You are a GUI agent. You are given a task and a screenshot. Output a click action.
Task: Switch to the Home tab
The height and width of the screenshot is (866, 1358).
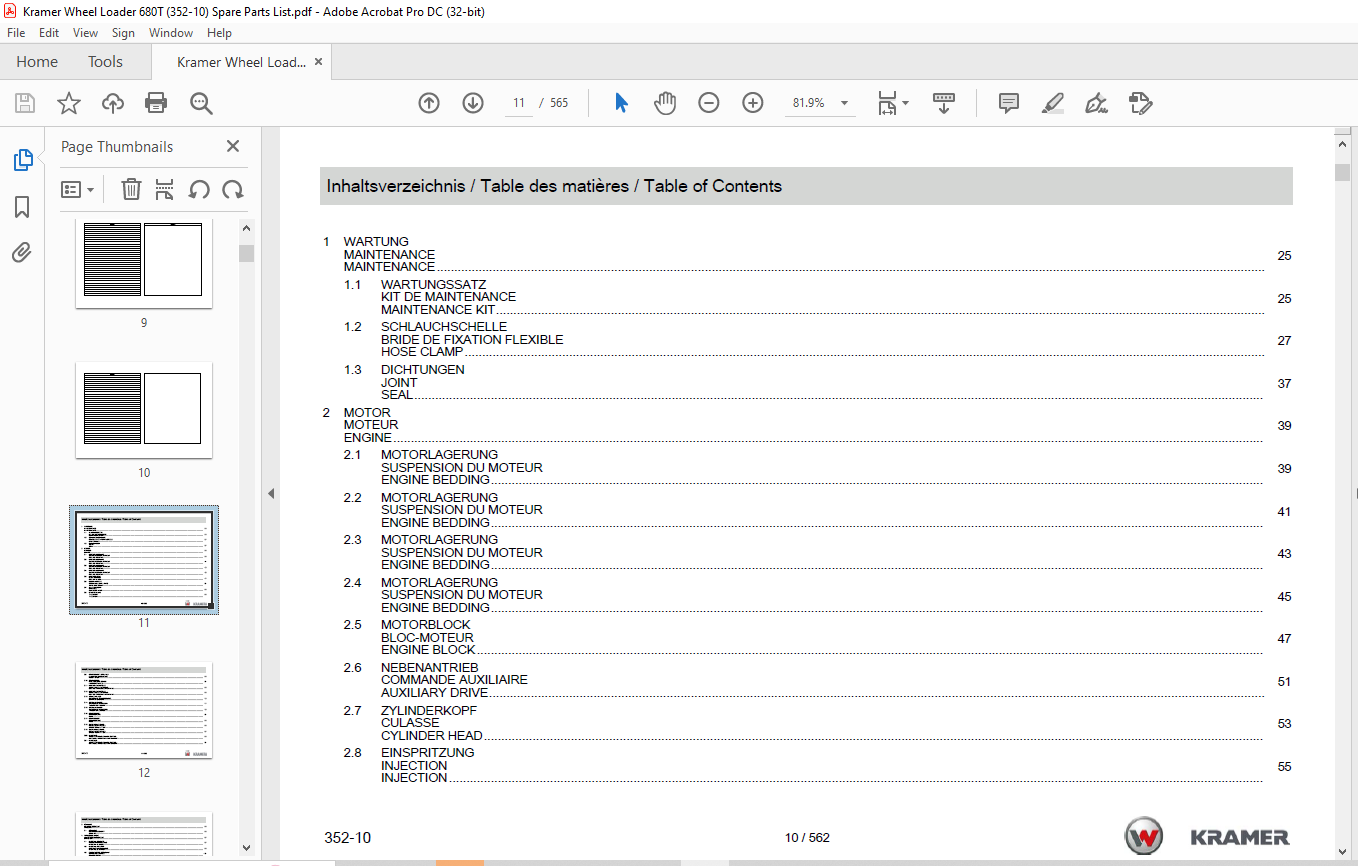click(x=37, y=62)
